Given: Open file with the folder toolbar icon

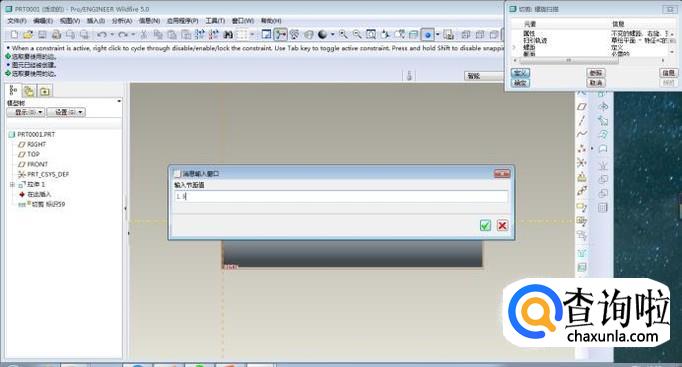Looking at the screenshot, I should (x=28, y=34).
